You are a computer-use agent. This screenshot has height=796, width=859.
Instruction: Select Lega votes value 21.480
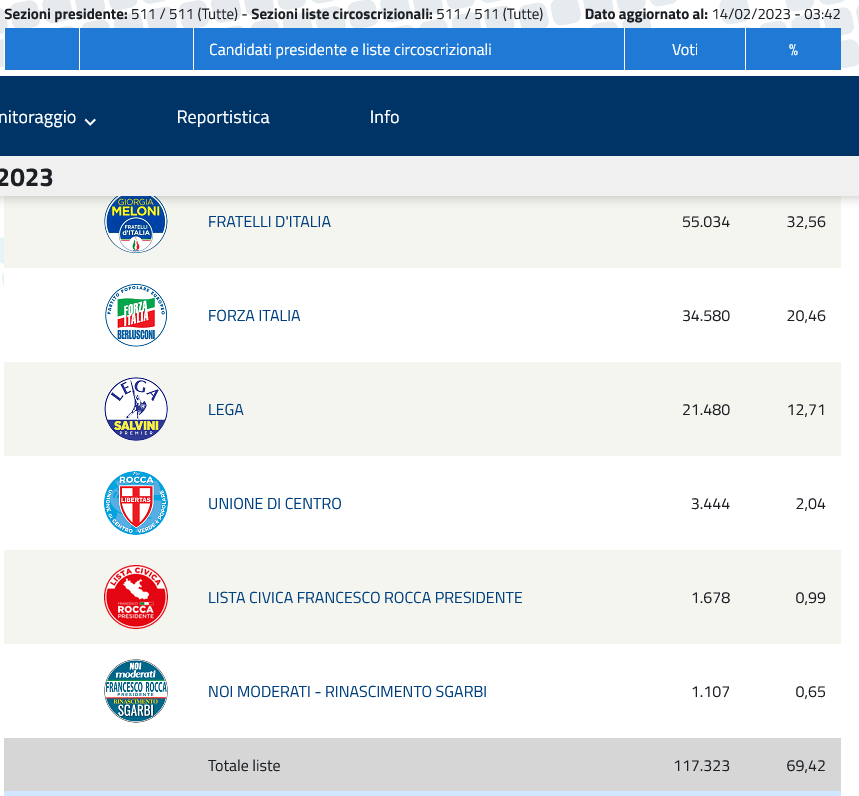point(706,410)
